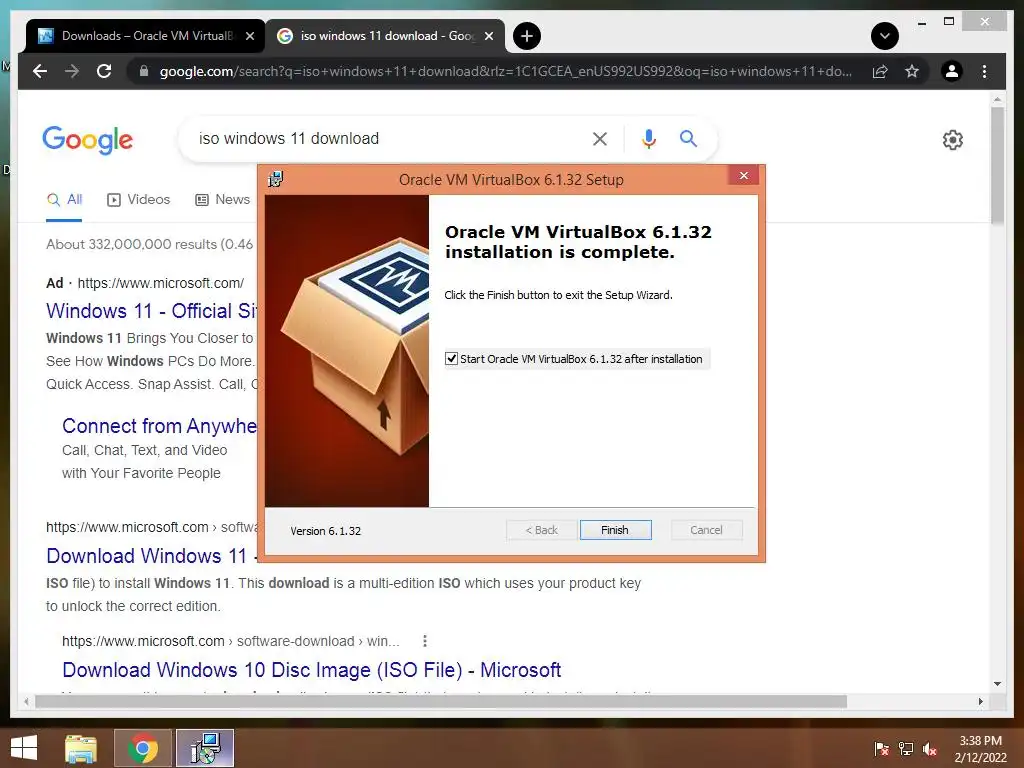Maximize the Chrome window
Screen dimensions: 1024x768
point(949,22)
